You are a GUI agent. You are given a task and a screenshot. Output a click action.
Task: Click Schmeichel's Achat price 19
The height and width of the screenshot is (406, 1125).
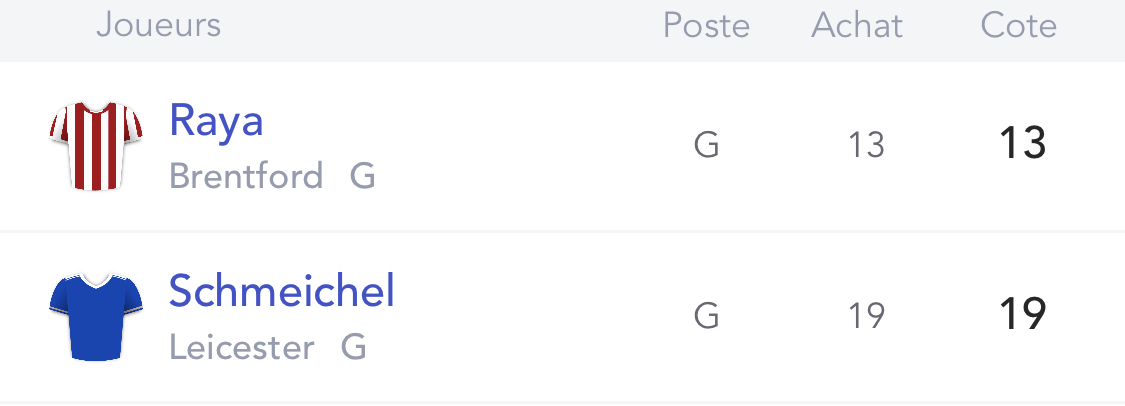point(866,316)
